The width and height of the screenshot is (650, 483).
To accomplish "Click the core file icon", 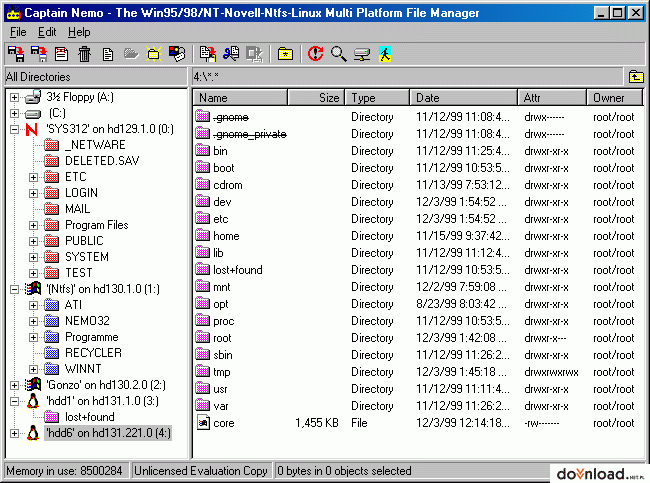I will click(x=203, y=422).
